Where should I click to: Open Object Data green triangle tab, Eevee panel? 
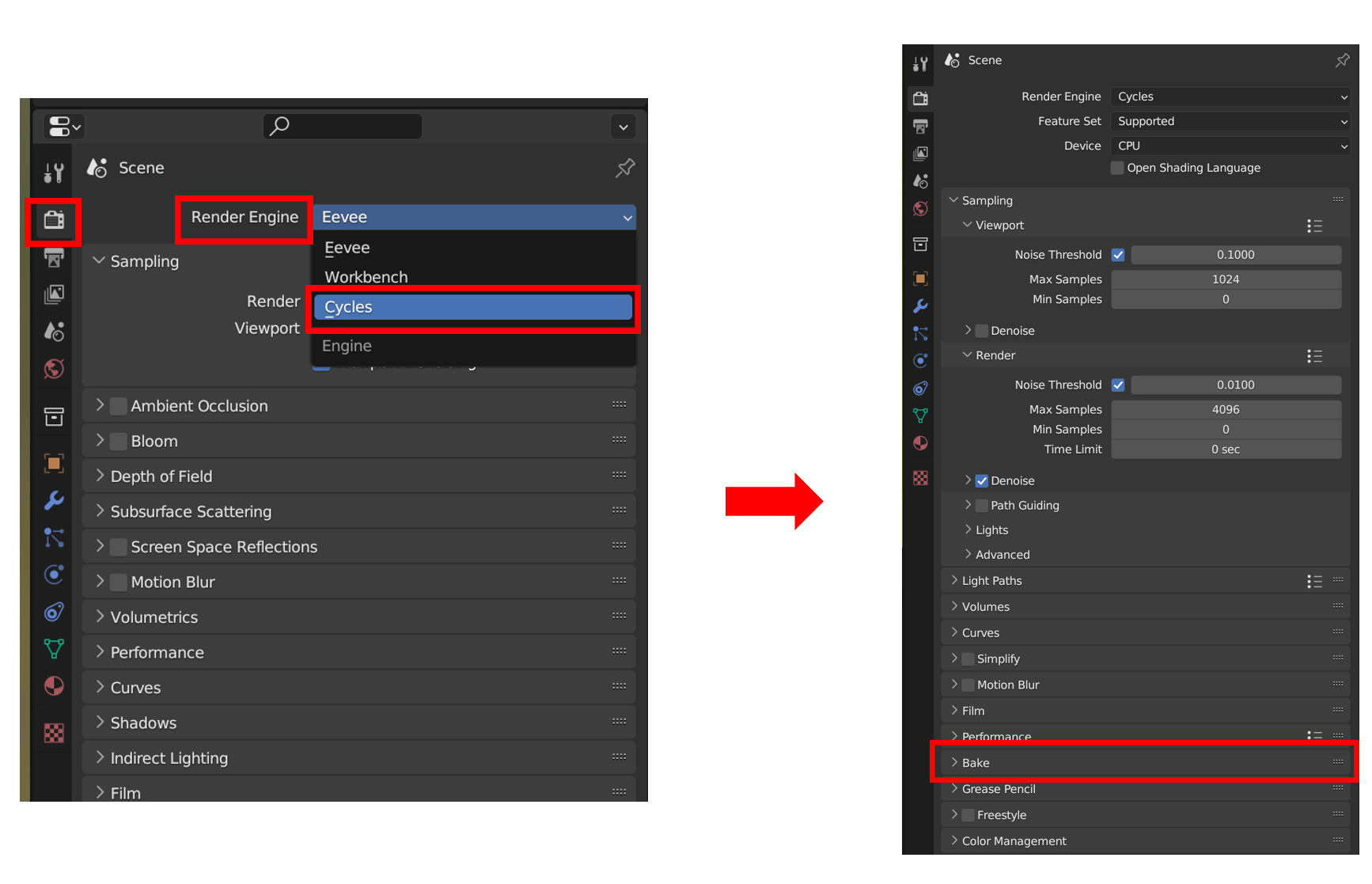(x=54, y=649)
